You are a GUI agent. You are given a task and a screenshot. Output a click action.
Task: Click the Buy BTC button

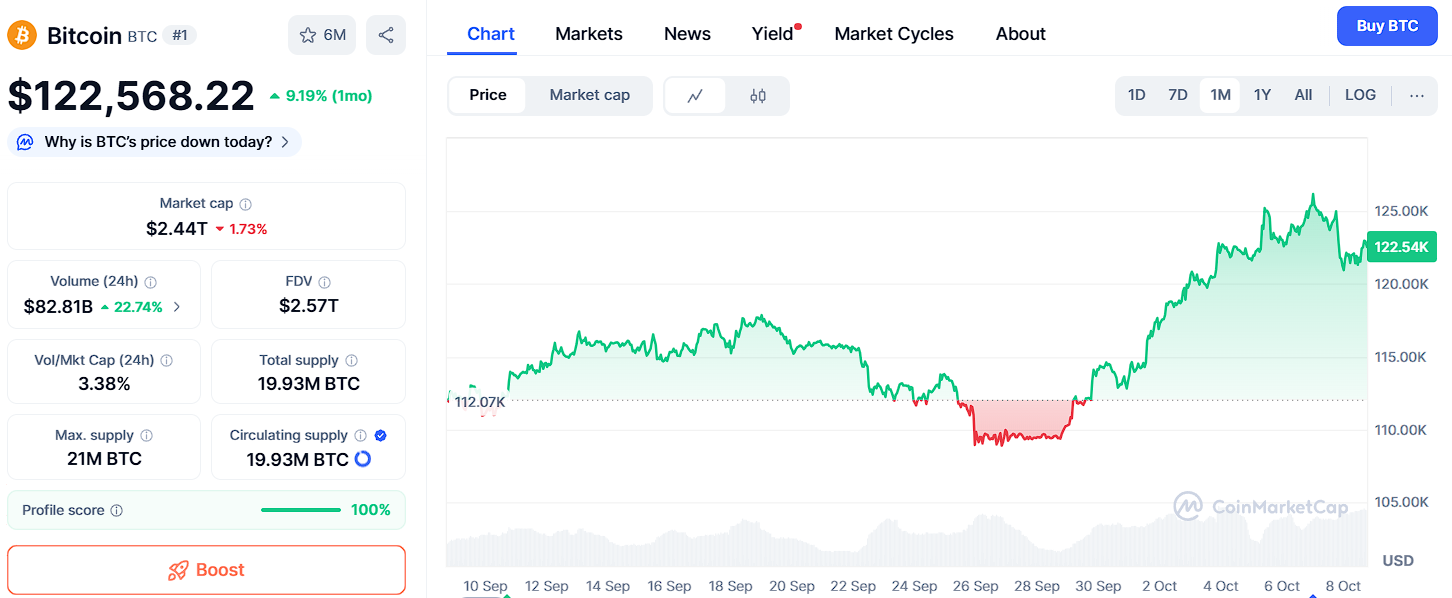pyautogui.click(x=1386, y=26)
